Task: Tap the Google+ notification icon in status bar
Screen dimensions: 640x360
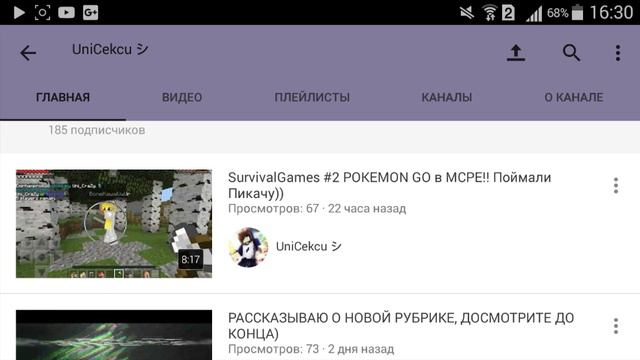Action: coord(91,12)
